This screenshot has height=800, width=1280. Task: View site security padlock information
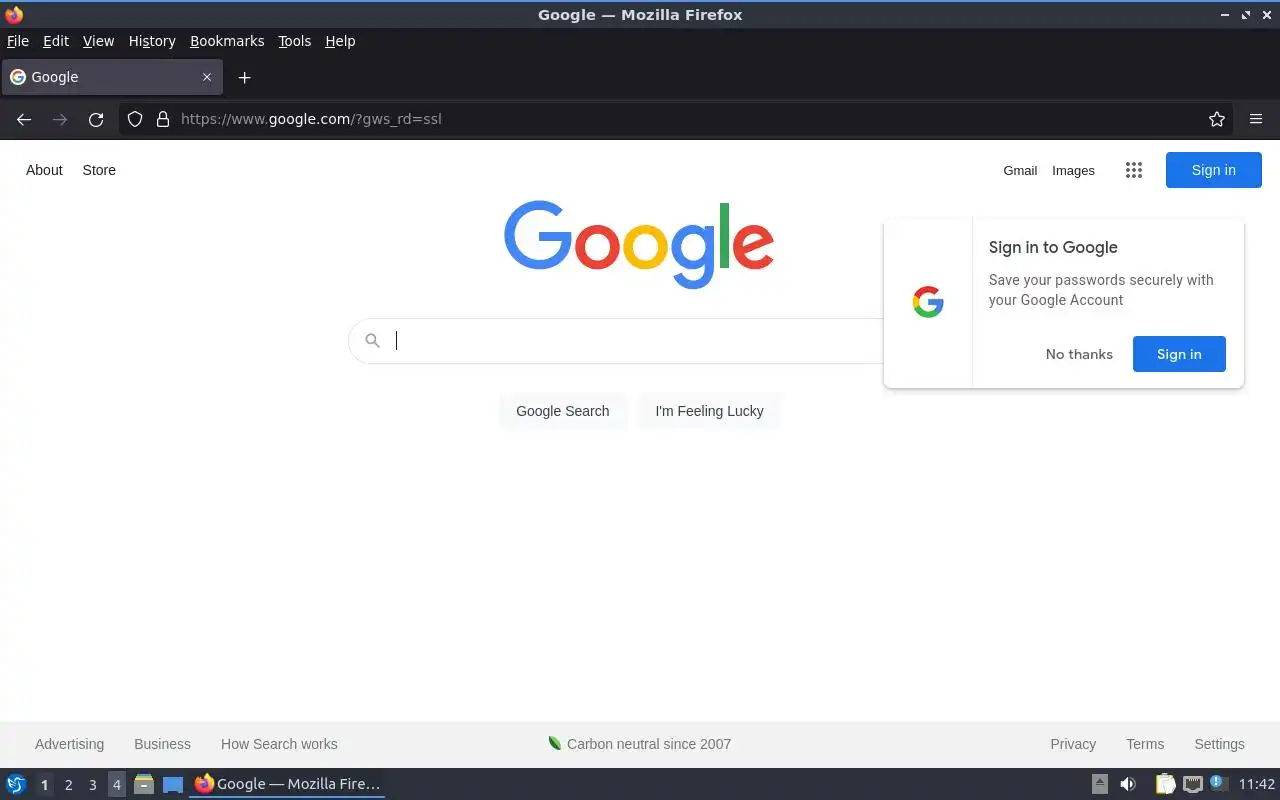tap(163, 119)
